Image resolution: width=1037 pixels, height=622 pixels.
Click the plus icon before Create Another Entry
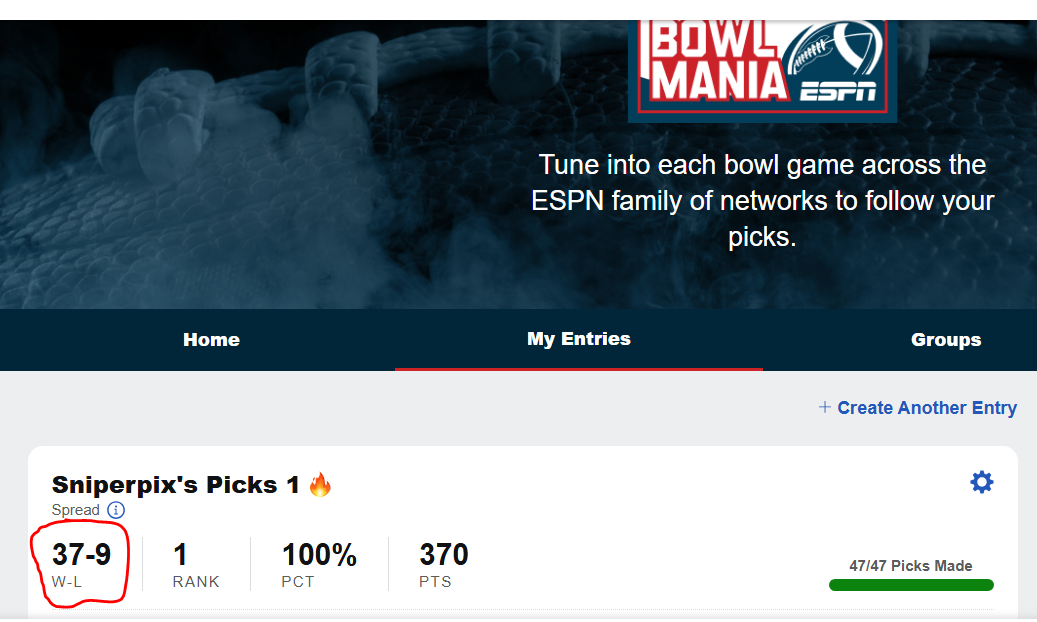(825, 407)
